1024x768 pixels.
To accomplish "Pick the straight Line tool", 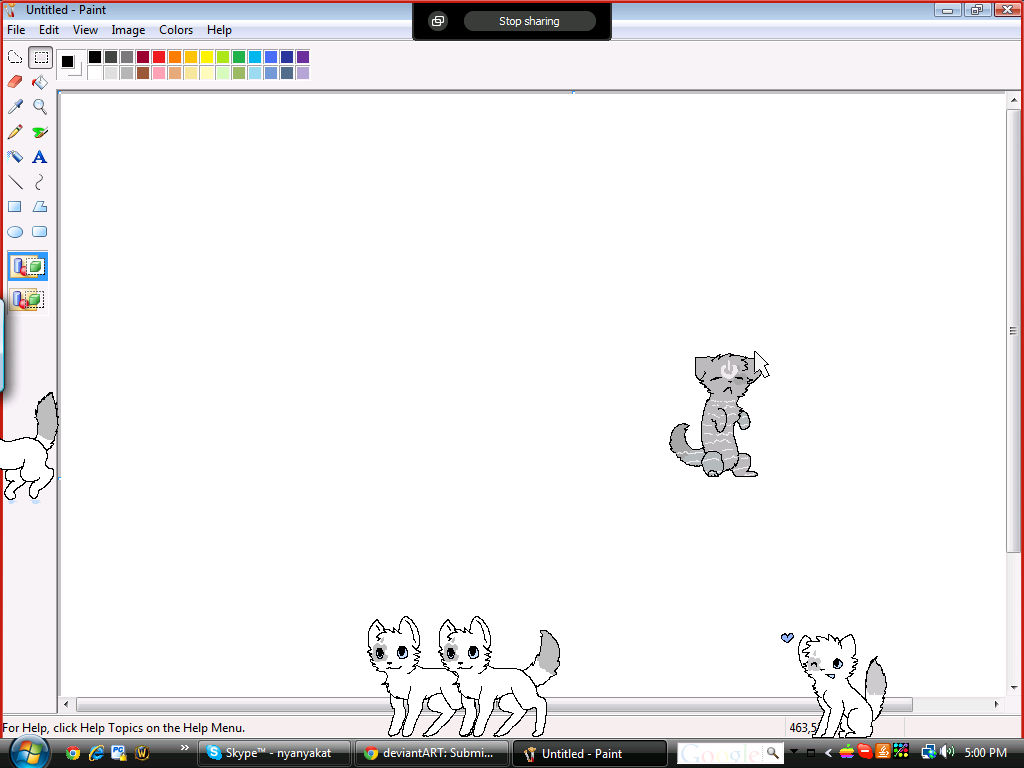I will tap(15, 182).
